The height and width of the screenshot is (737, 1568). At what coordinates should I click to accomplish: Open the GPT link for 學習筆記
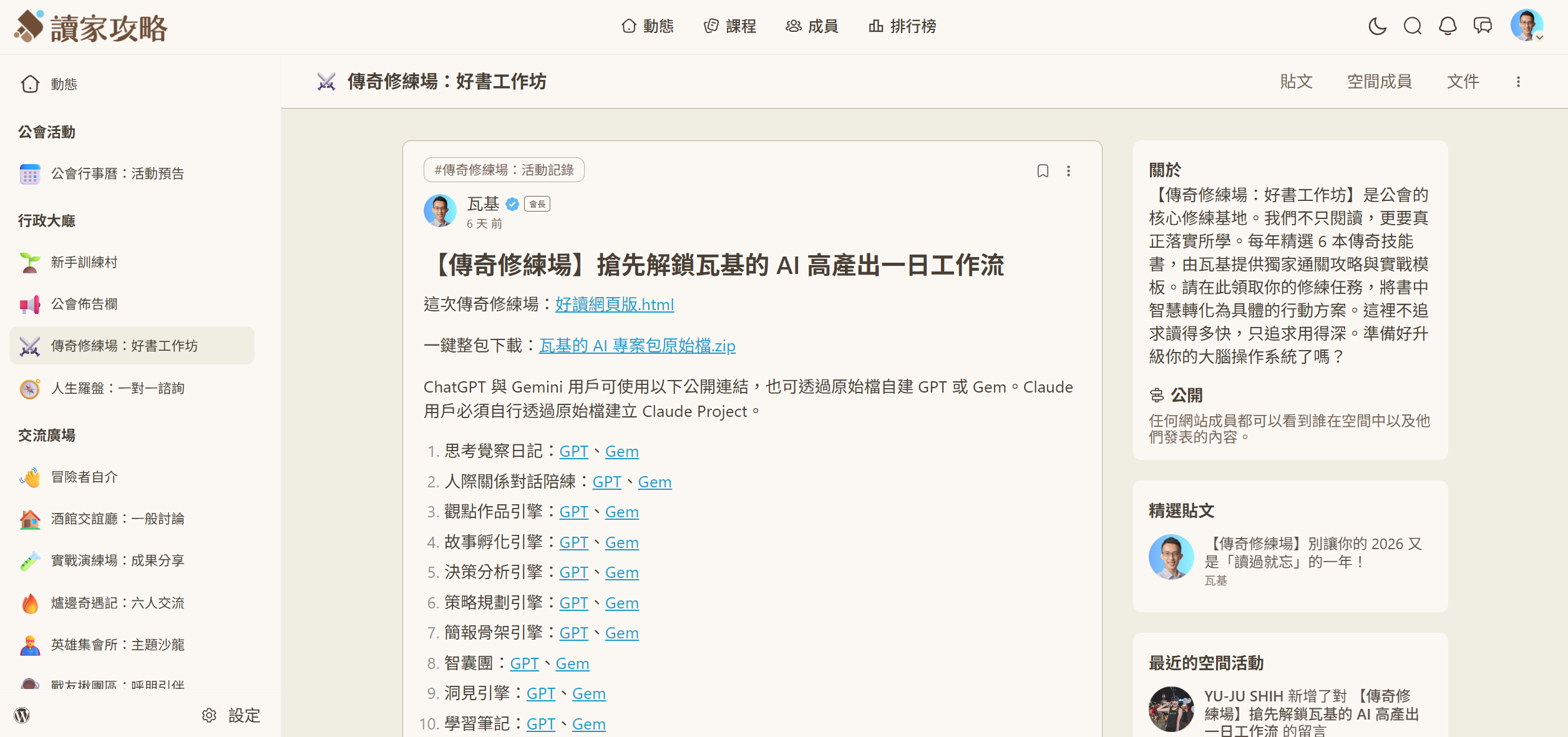pos(540,724)
